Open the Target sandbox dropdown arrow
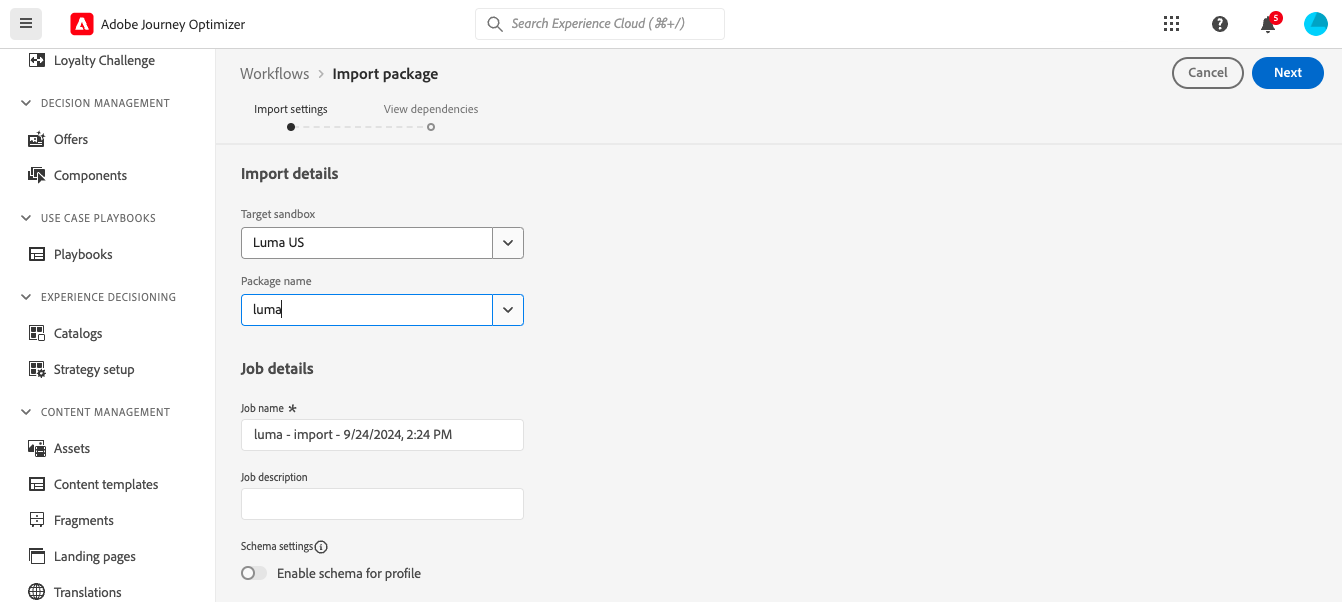Viewport: 1342px width, 602px height. point(508,243)
